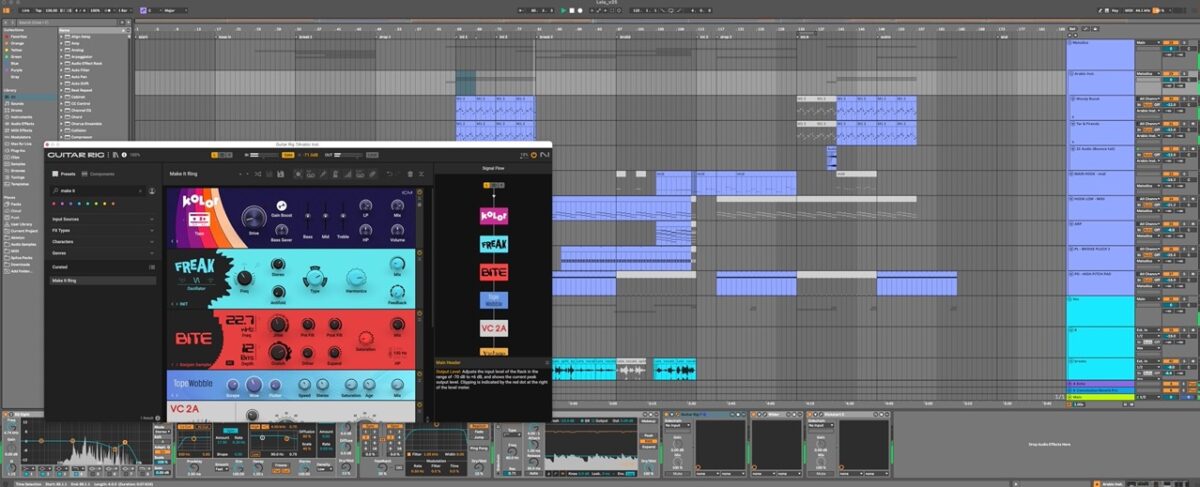Delete preset with Guitar Rig trash icon
The width and height of the screenshot is (1200, 487).
pyautogui.click(x=410, y=174)
